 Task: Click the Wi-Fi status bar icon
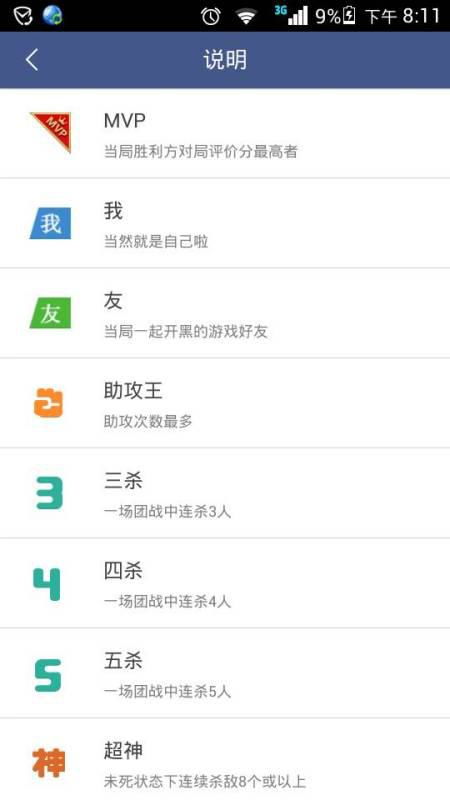pos(246,16)
